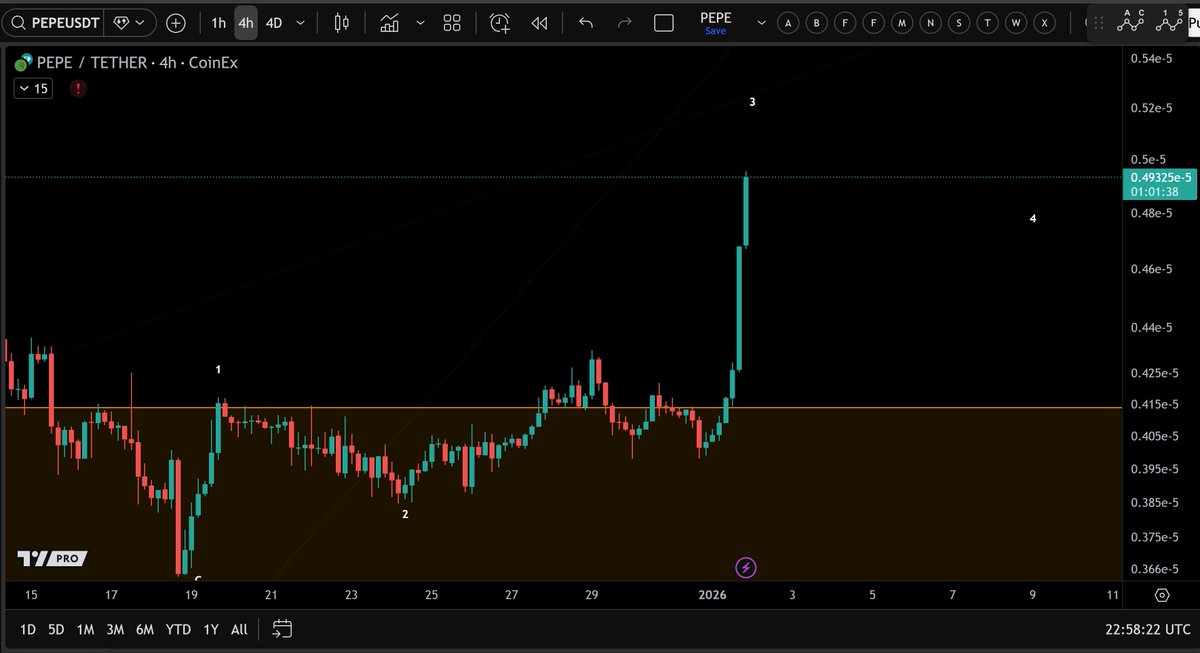Click the 0.366e-5 price axis label
This screenshot has height=653, width=1200.
(1154, 569)
